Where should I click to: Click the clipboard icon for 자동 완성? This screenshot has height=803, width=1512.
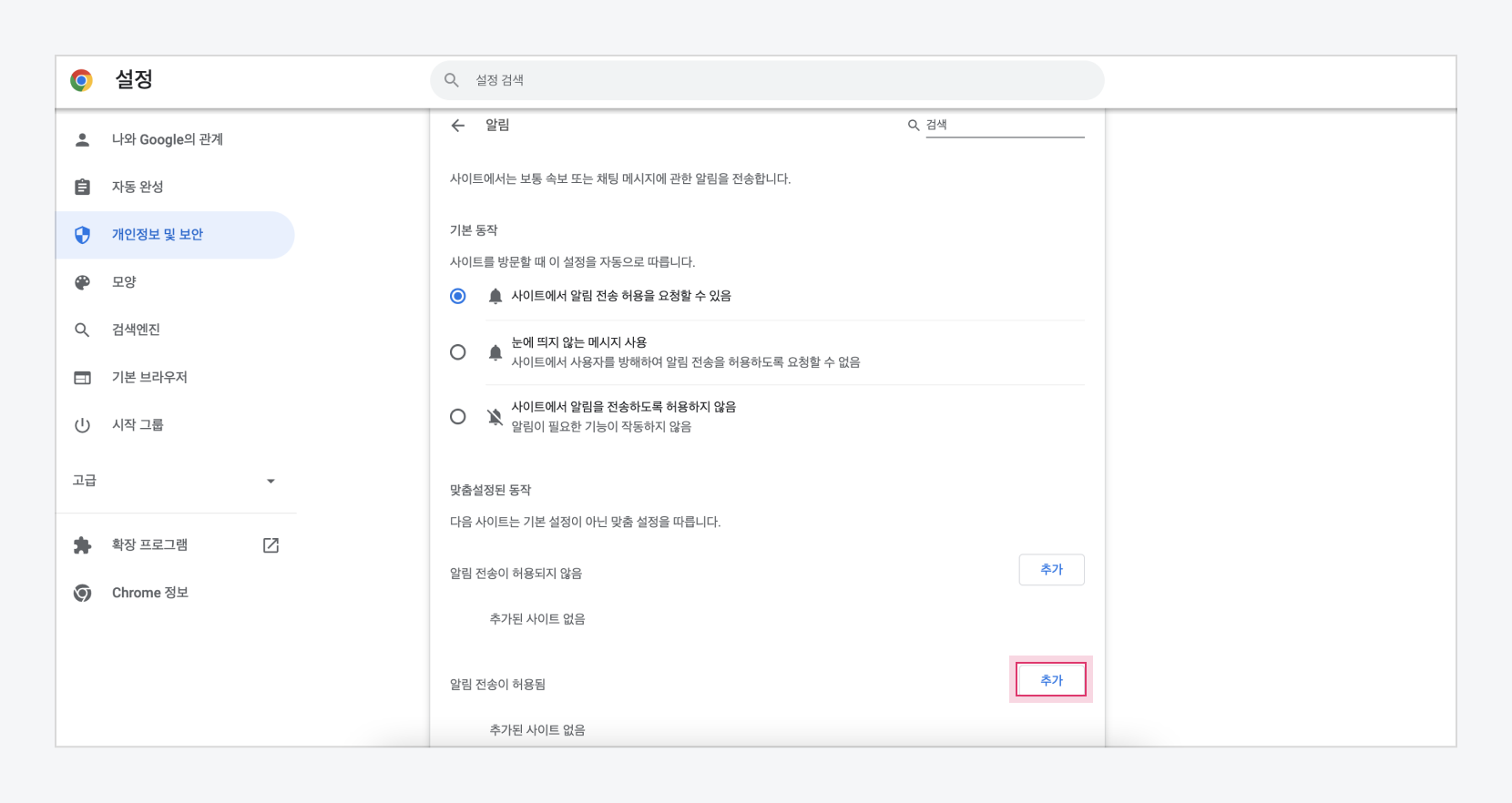82,187
